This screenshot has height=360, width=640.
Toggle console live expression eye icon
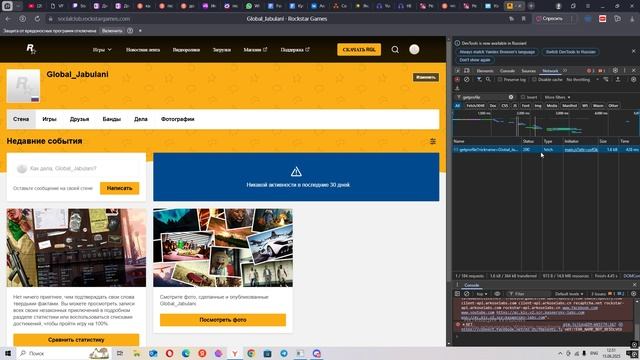pyautogui.click(x=497, y=294)
